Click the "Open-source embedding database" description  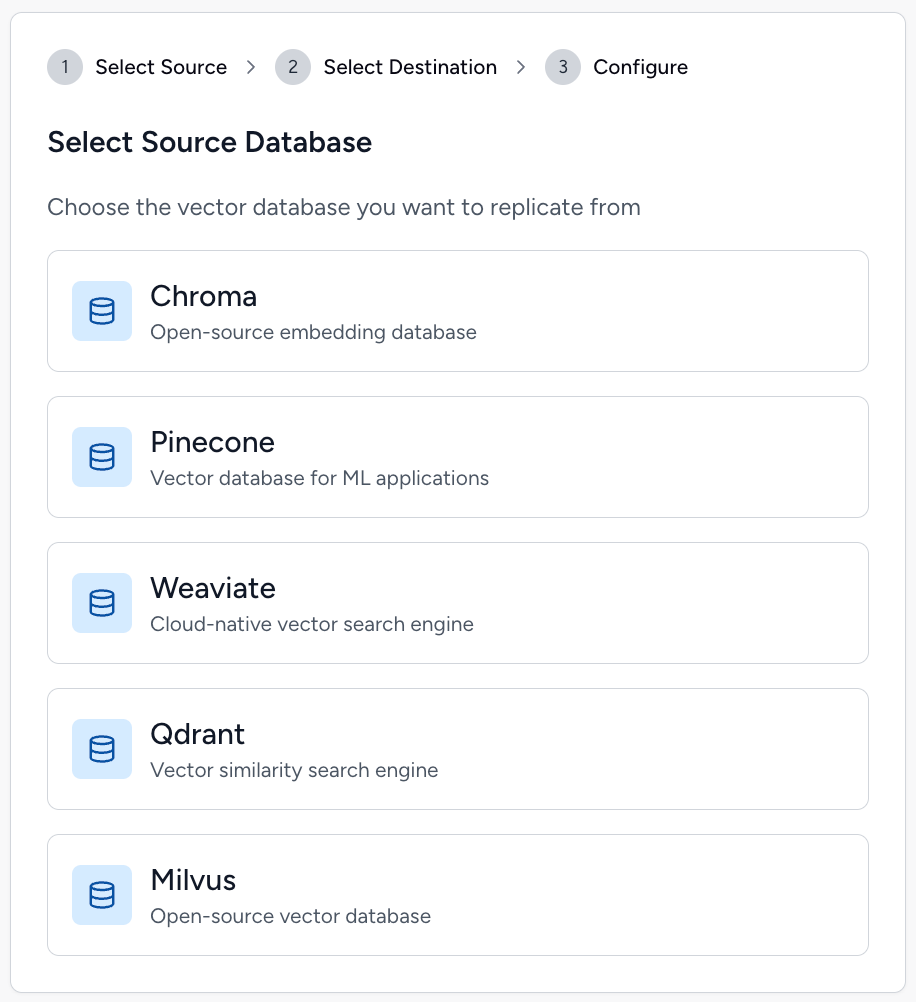point(313,332)
